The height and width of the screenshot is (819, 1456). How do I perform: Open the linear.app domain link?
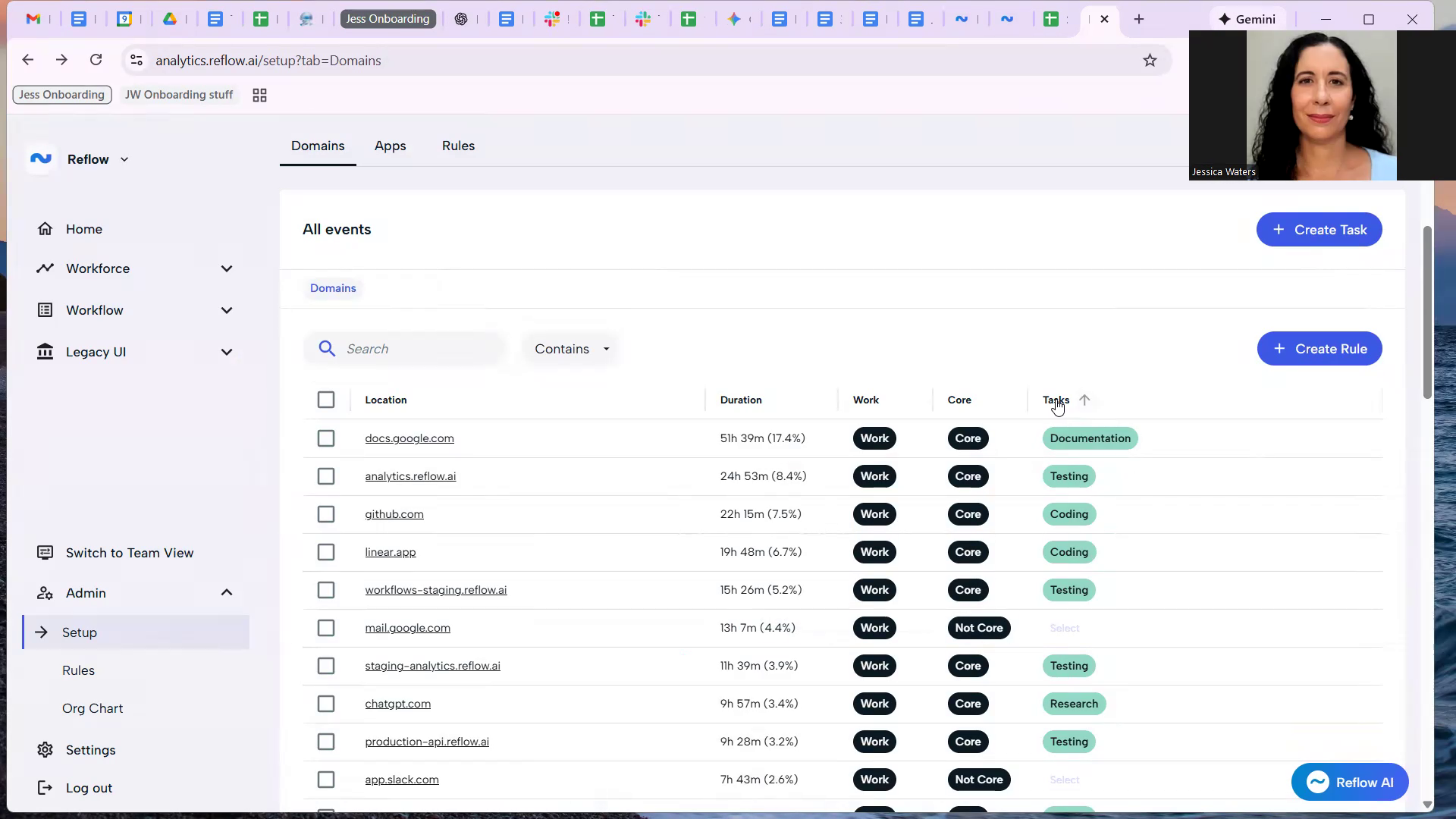coord(390,552)
